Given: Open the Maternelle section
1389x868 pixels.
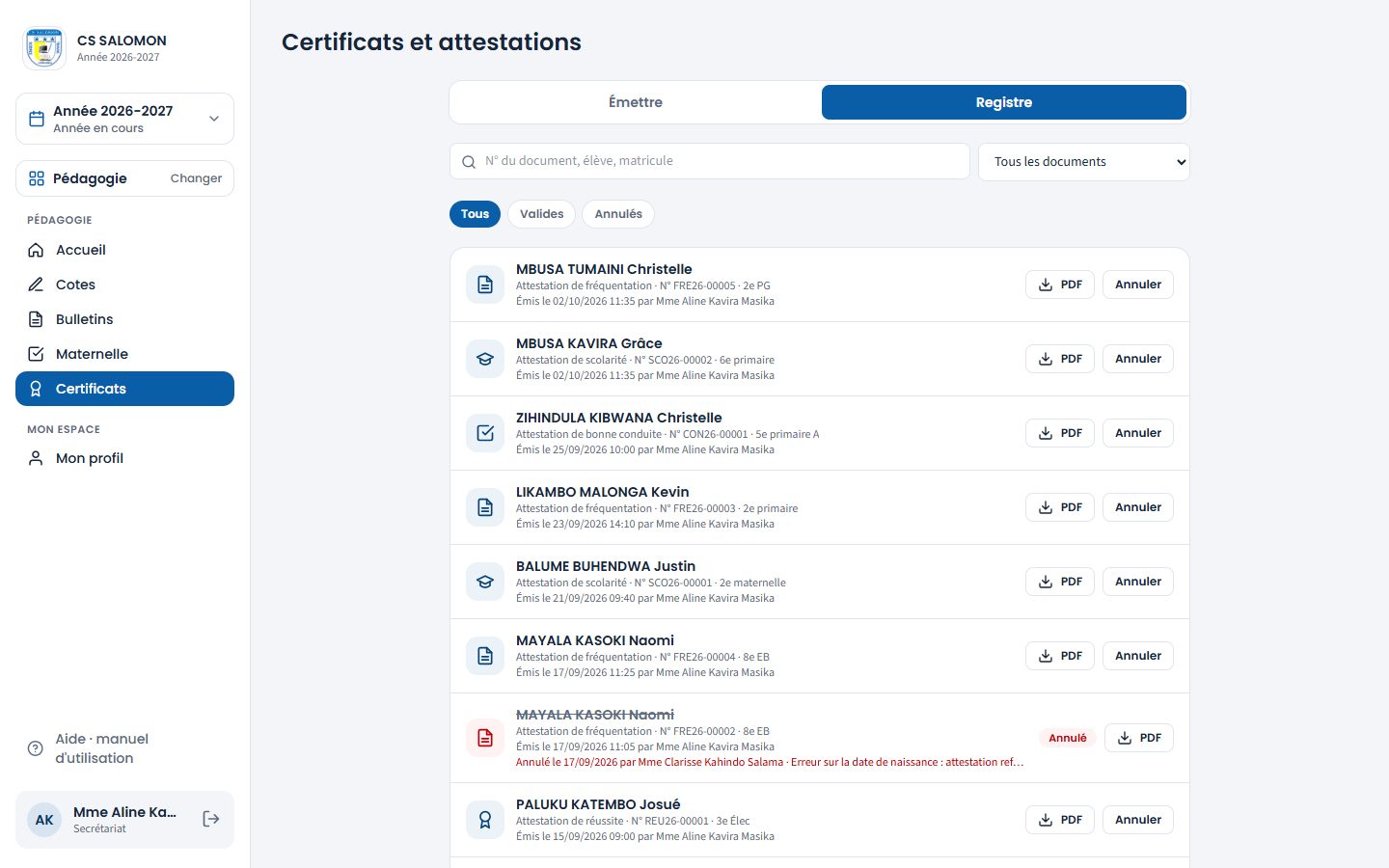Looking at the screenshot, I should click(124, 354).
